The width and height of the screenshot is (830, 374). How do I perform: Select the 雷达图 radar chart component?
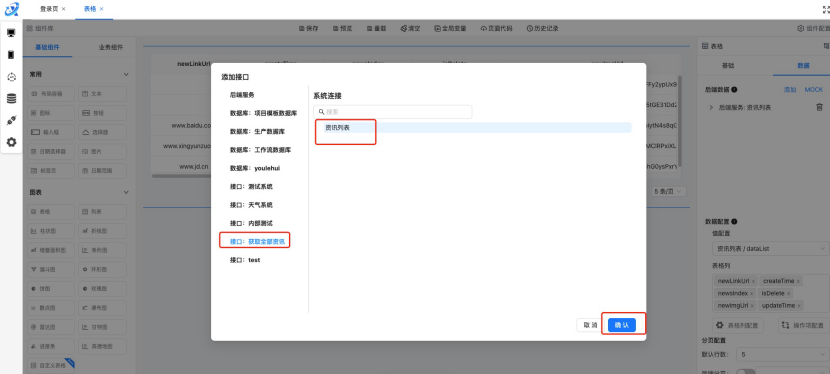pyautogui.click(x=51, y=327)
